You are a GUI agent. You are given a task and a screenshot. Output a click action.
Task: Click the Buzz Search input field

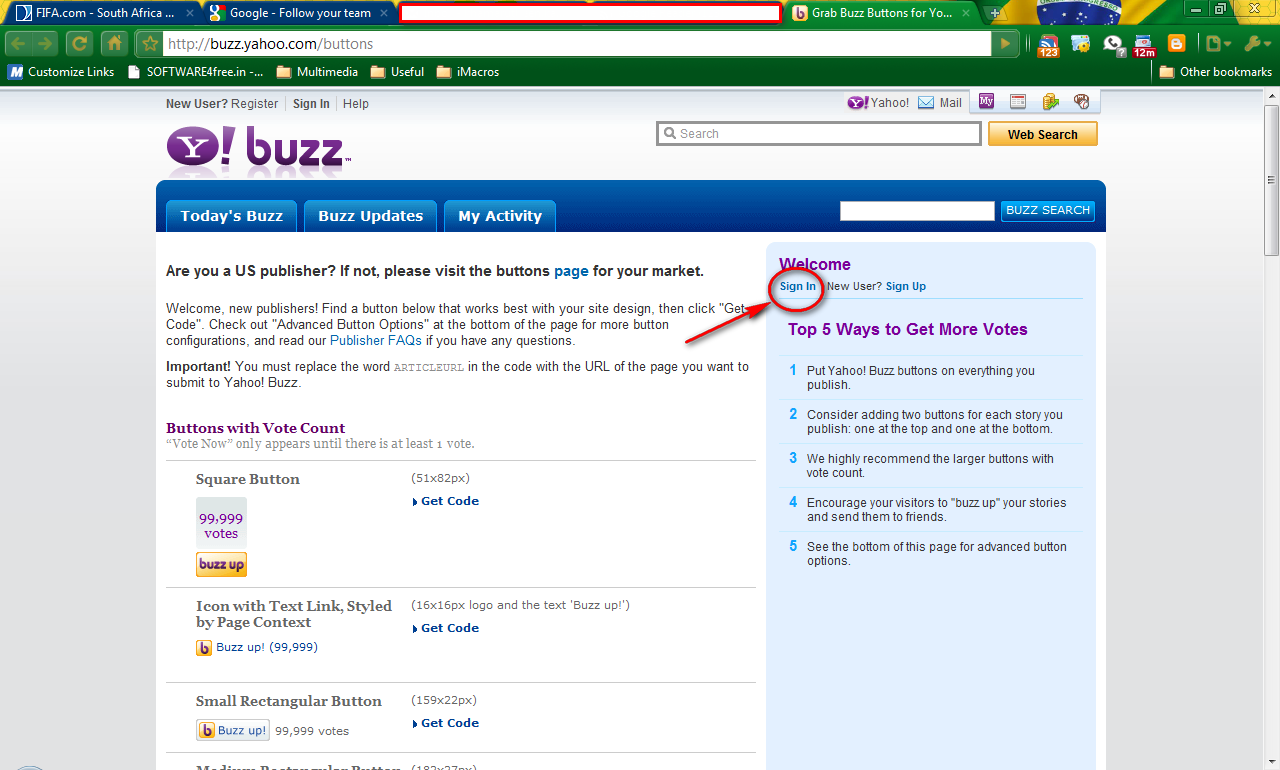pyautogui.click(x=916, y=210)
